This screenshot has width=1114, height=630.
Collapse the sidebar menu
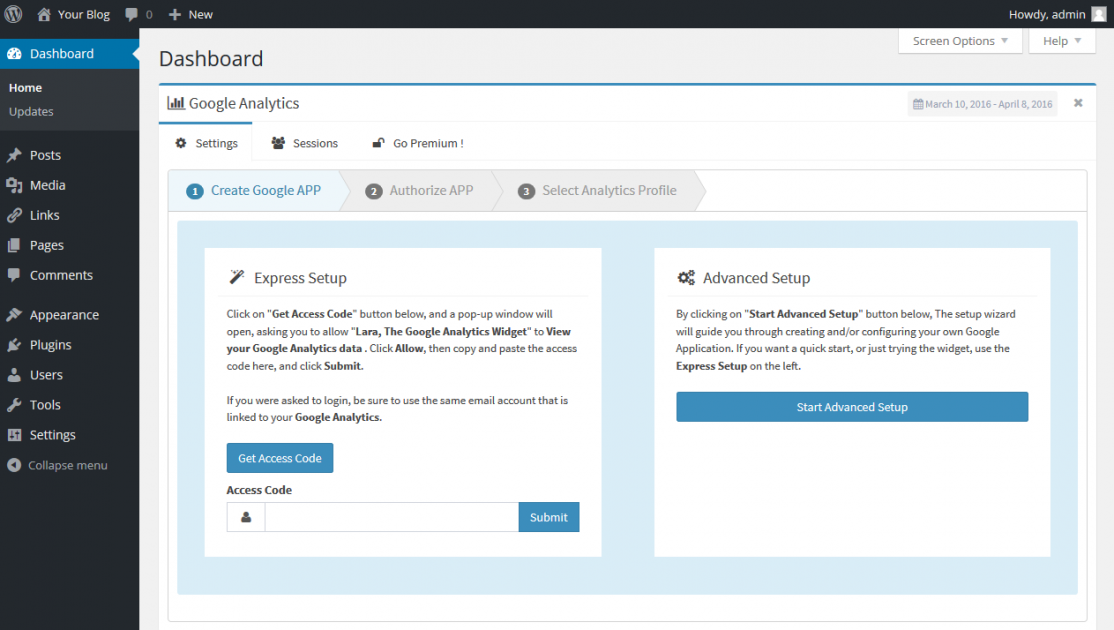click(67, 465)
